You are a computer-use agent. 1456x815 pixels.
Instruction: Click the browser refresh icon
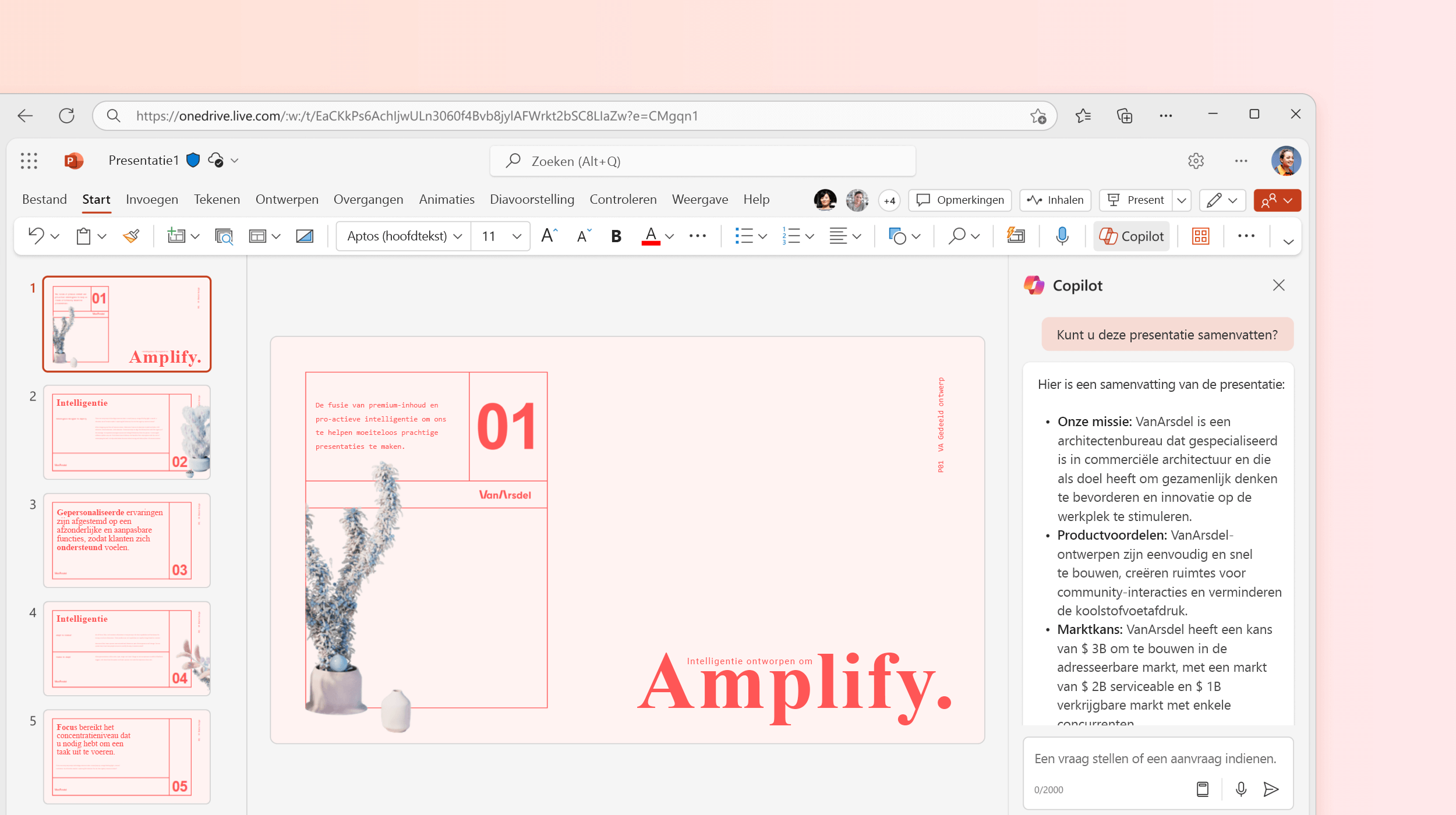pyautogui.click(x=66, y=116)
